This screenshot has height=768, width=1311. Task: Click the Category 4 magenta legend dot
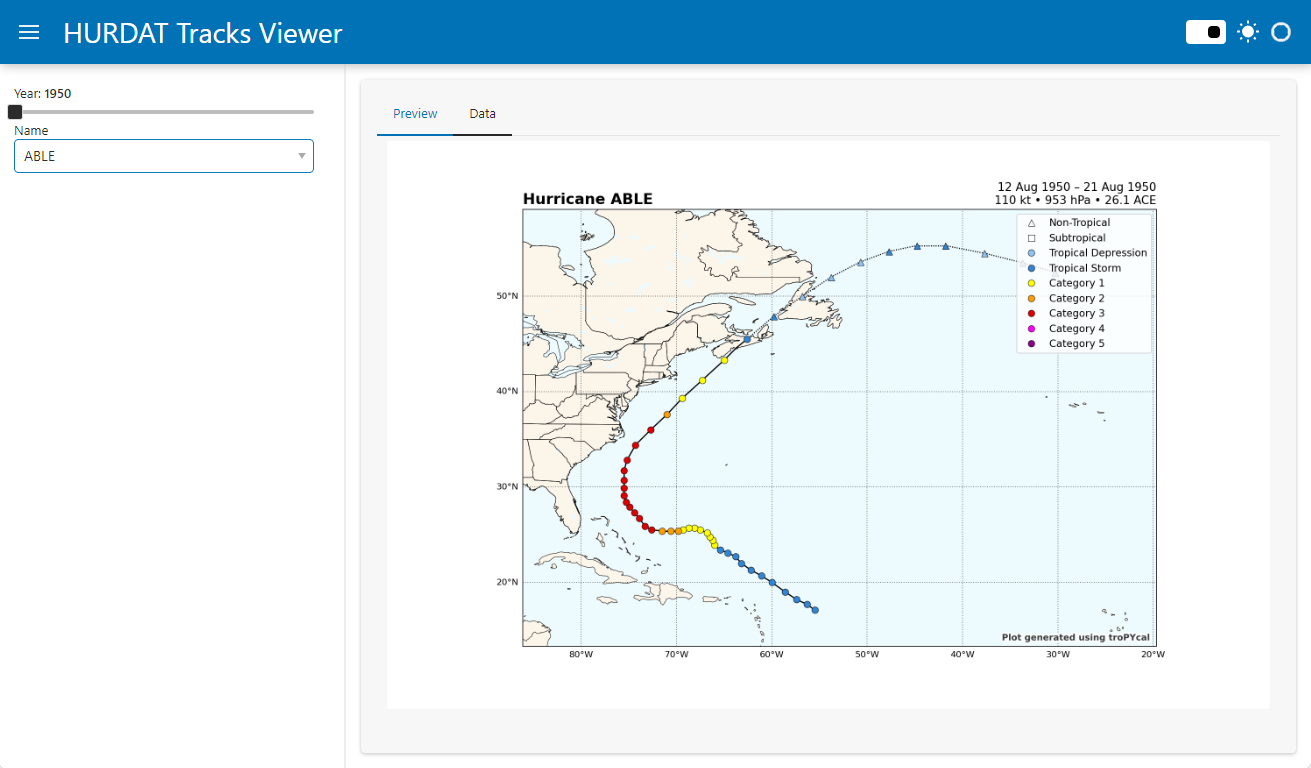[x=1031, y=328]
